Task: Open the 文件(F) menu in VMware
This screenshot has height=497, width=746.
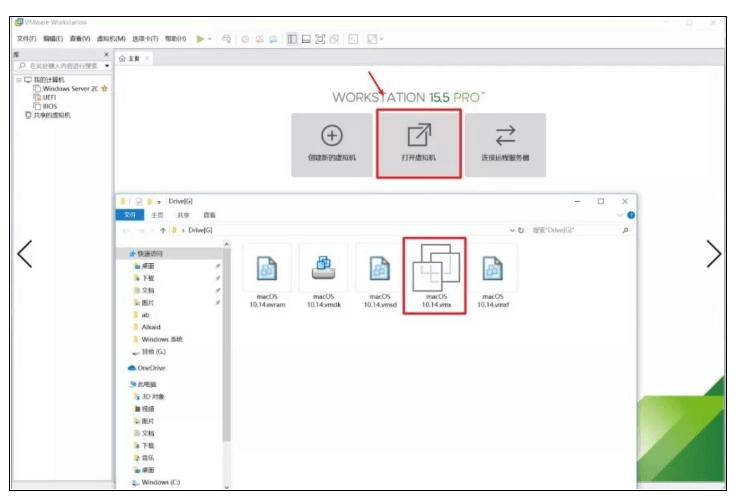Action: pyautogui.click(x=26, y=39)
